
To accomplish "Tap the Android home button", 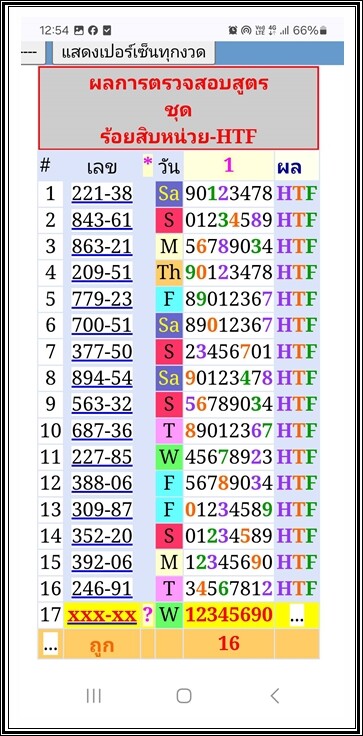I will tap(184, 696).
